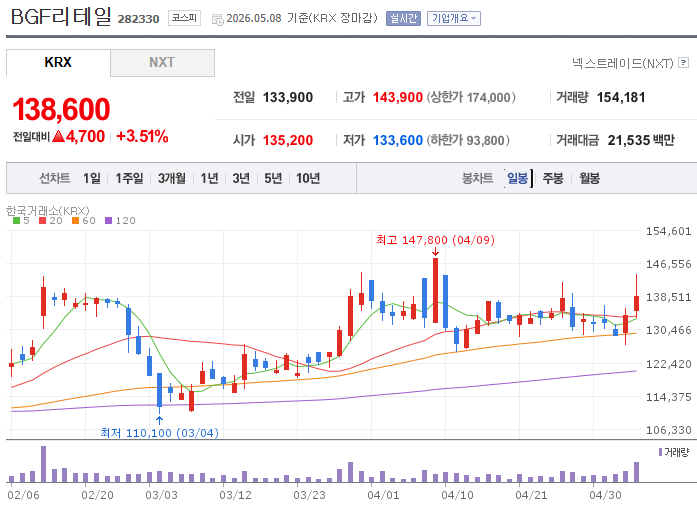Click the 실시간 button

coord(403,18)
